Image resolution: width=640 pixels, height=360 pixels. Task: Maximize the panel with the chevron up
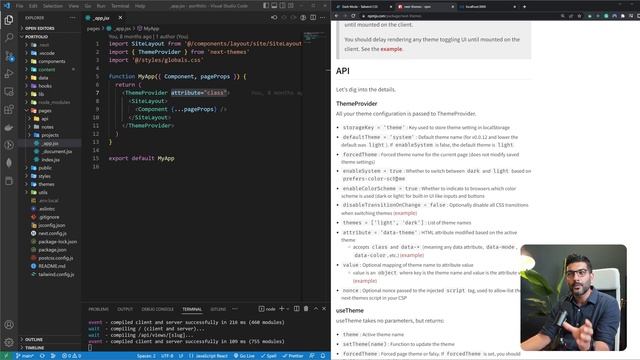316,309
